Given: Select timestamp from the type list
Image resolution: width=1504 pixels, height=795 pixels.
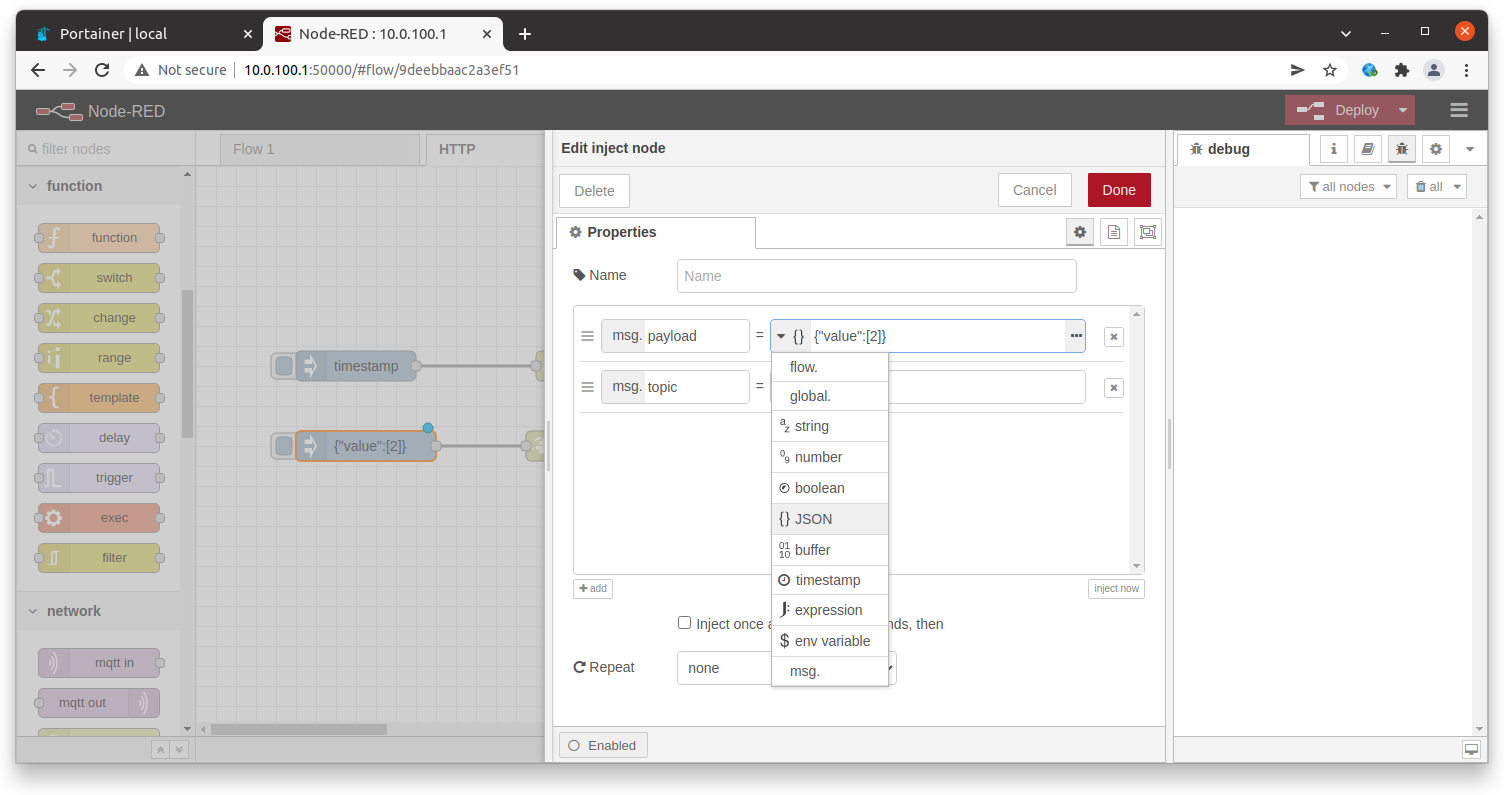Looking at the screenshot, I should [x=828, y=580].
